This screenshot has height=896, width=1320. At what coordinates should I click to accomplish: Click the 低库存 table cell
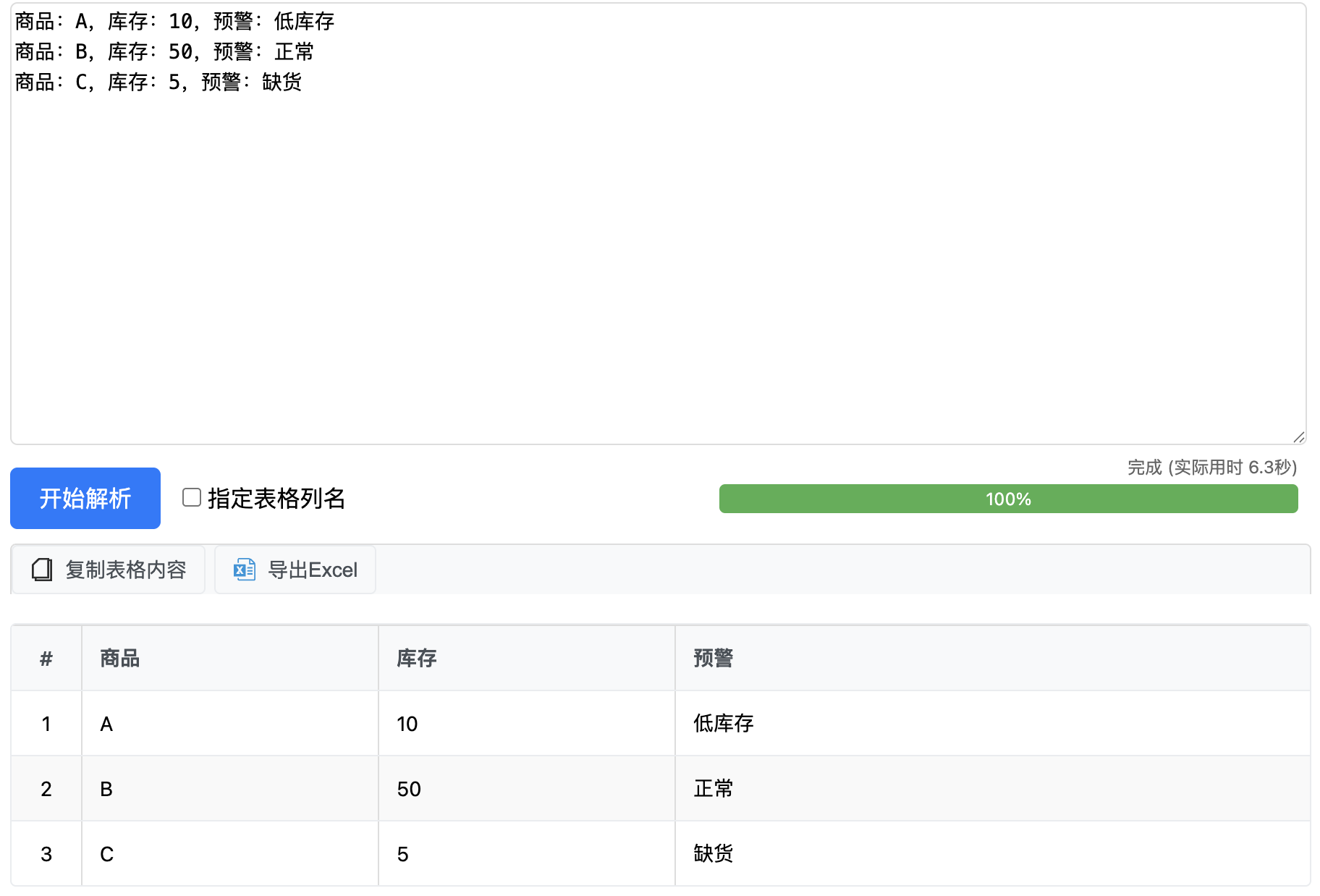[x=992, y=723]
